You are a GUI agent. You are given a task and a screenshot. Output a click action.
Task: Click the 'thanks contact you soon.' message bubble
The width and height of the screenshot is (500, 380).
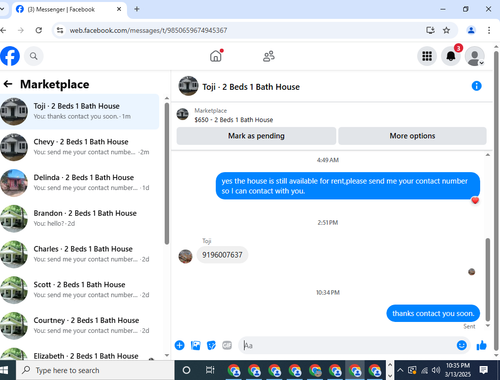click(x=433, y=313)
